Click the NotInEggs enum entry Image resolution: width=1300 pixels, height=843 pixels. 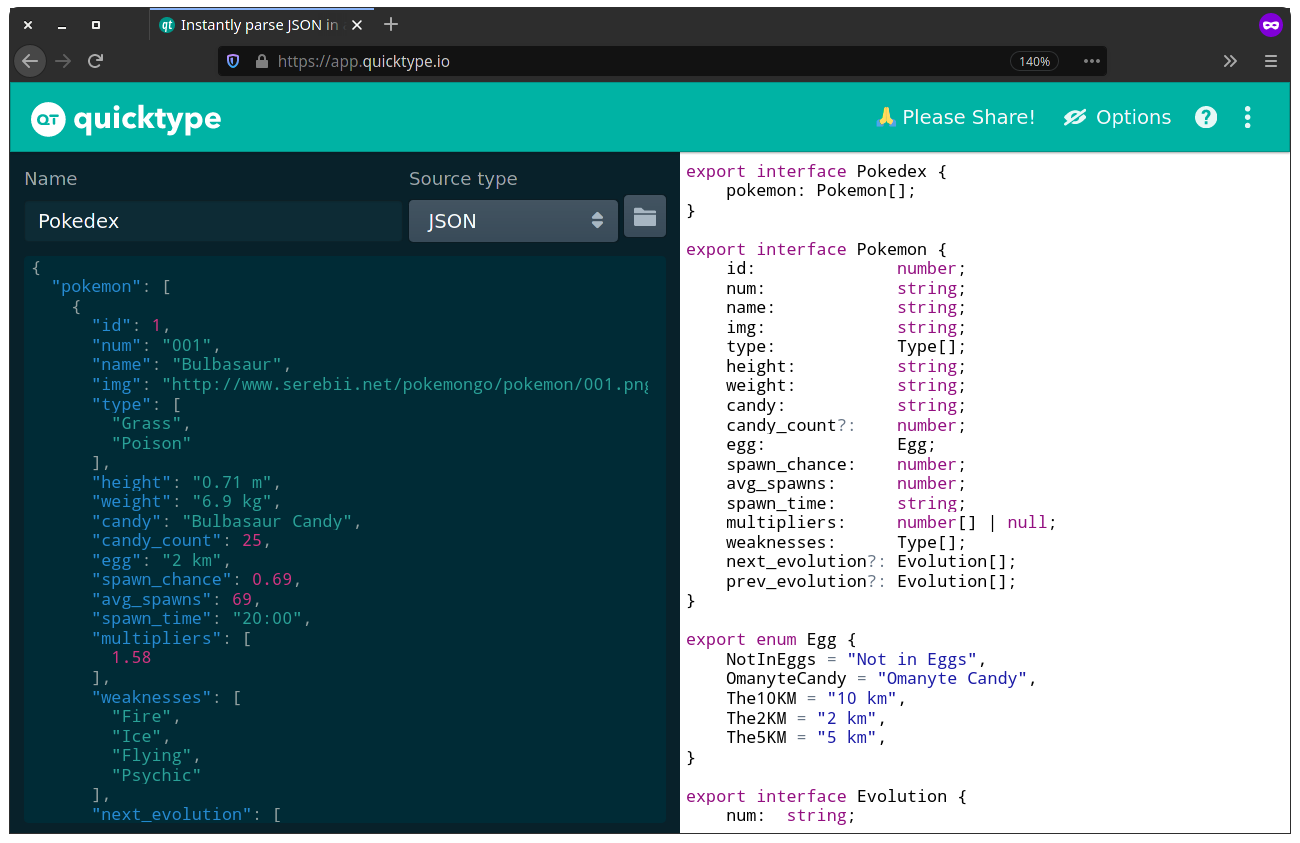(x=856, y=659)
